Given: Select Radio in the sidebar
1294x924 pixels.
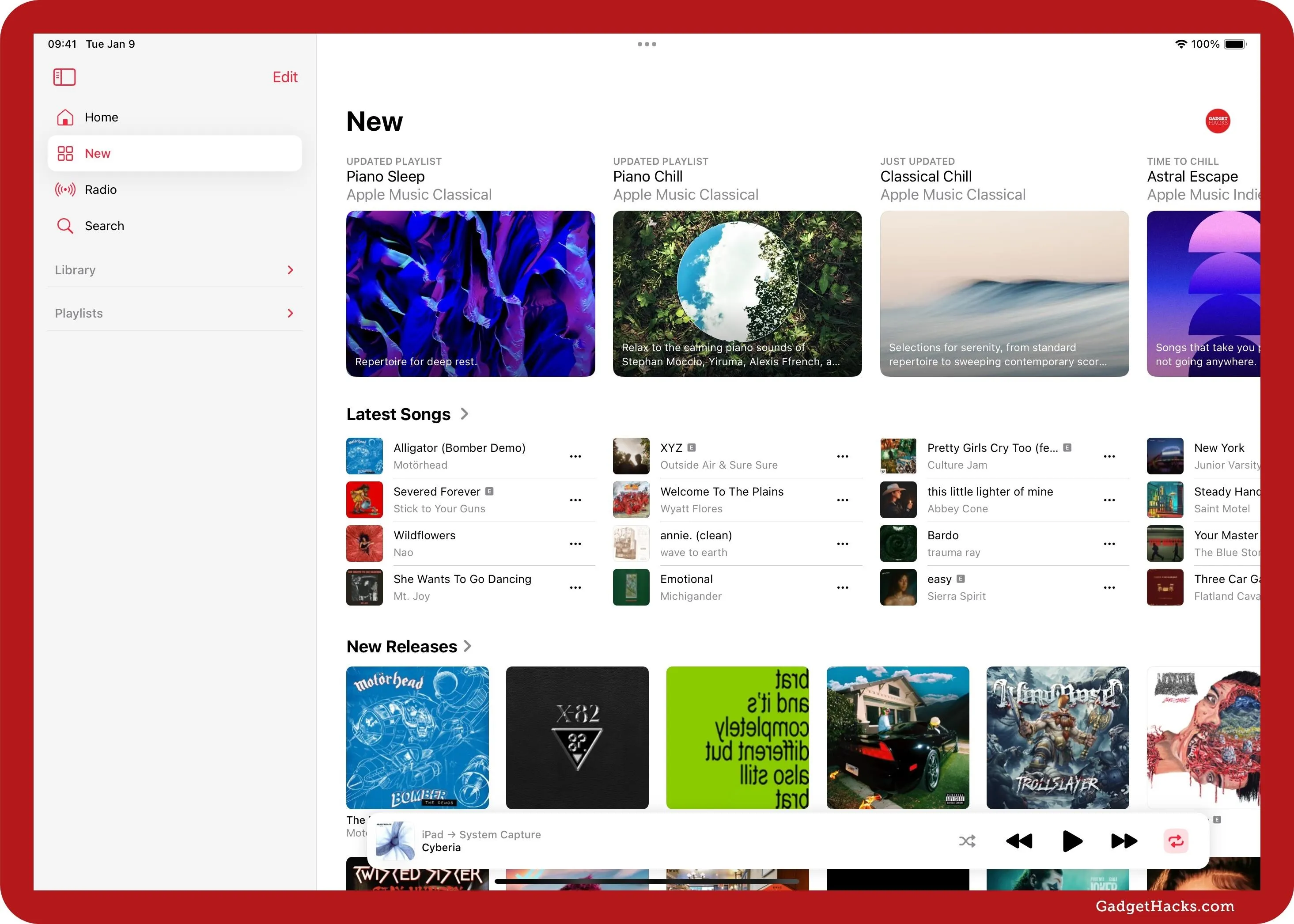Looking at the screenshot, I should 174,189.
